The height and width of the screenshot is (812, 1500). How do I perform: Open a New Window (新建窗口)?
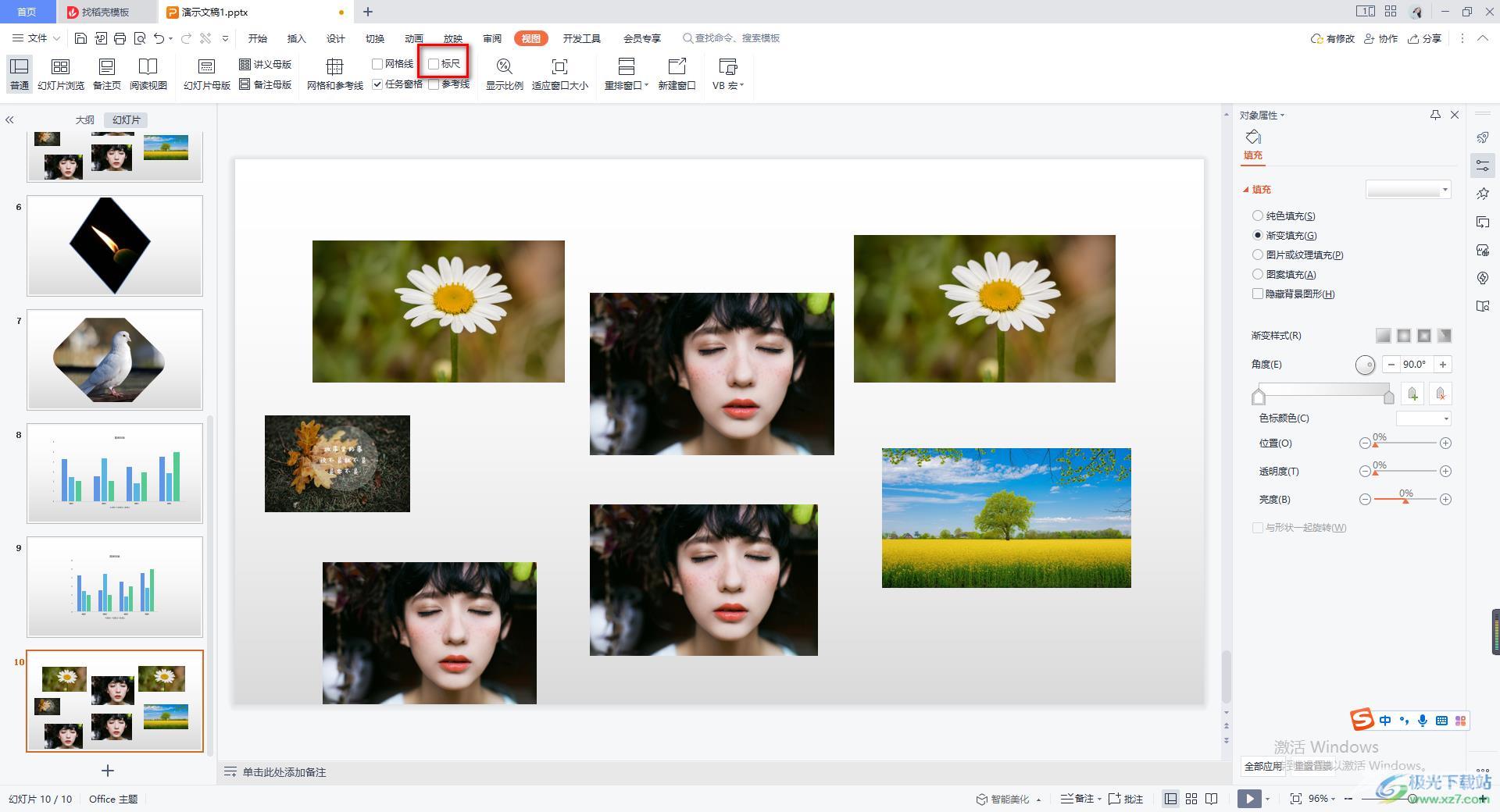pyautogui.click(x=677, y=74)
